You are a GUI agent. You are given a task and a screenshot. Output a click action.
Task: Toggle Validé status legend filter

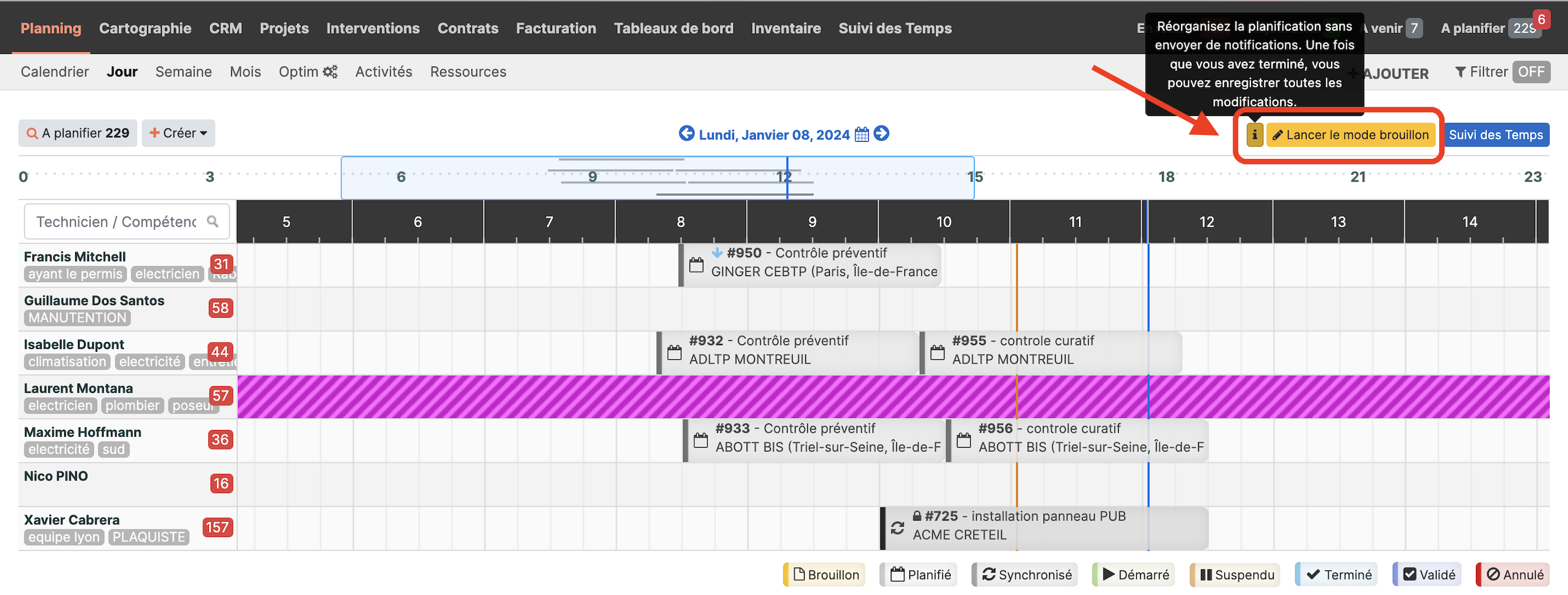point(1426,574)
